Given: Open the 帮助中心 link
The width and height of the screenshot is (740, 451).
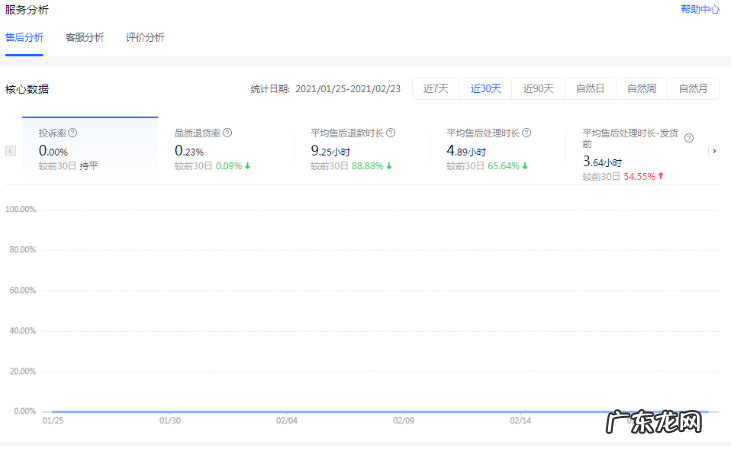Looking at the screenshot, I should point(699,9).
